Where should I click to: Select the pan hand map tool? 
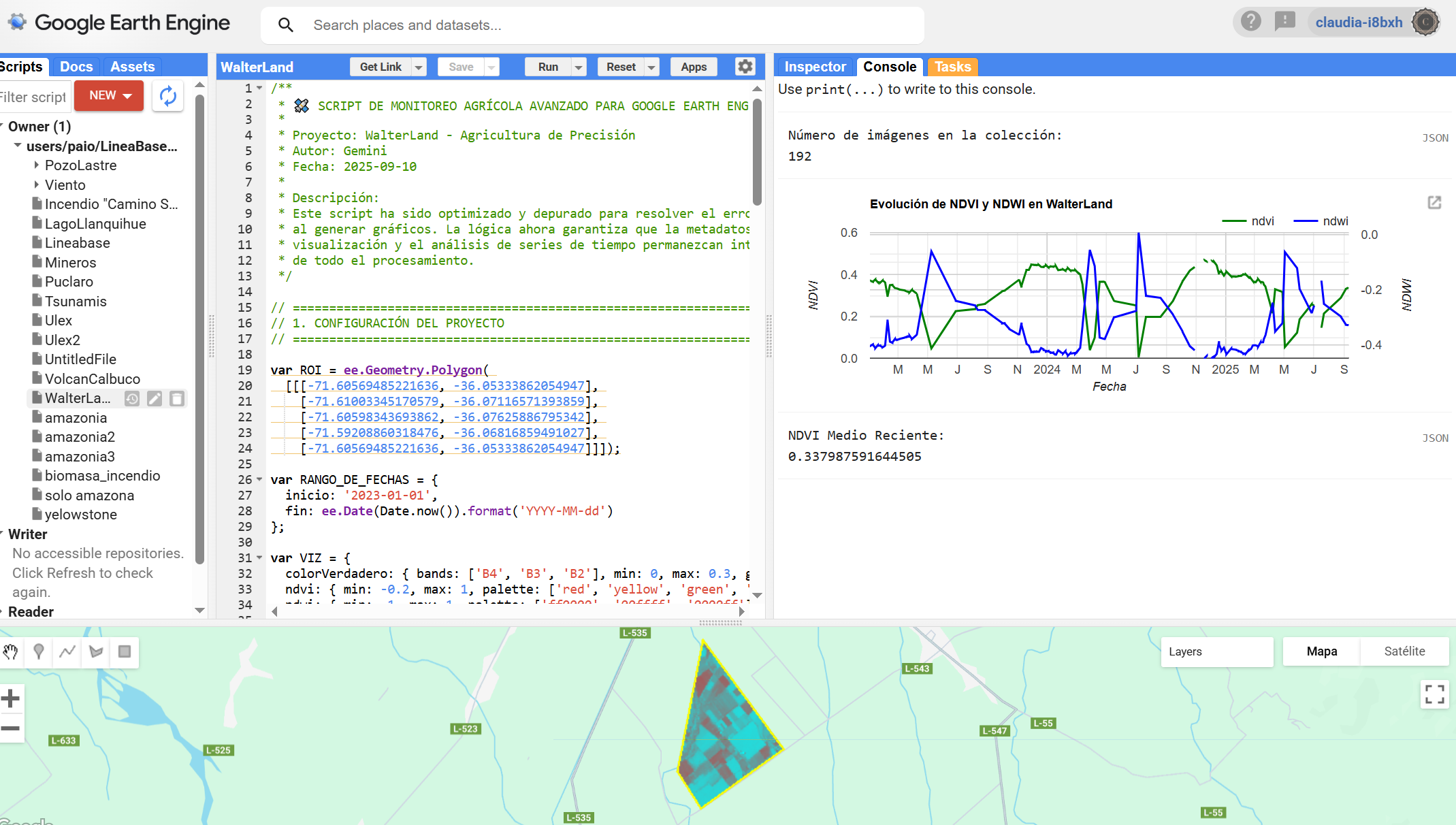point(10,651)
